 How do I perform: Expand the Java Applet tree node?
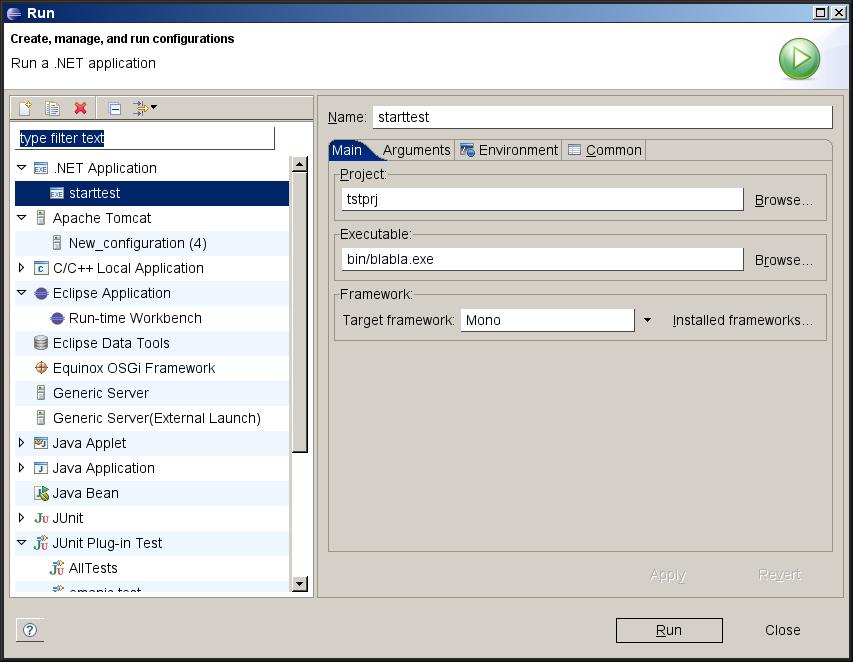[22, 443]
